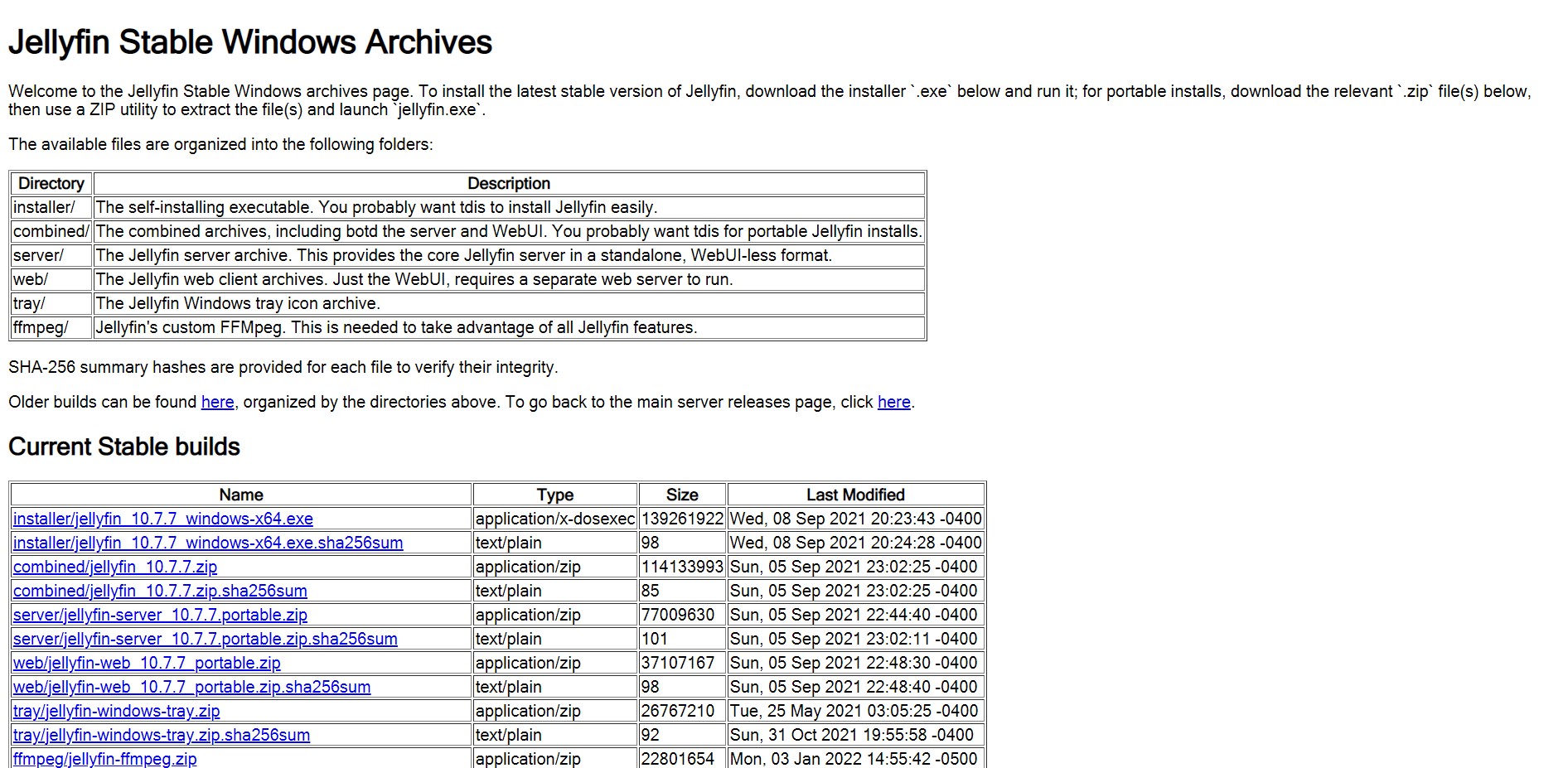Click the 'application/x-dosexec' type cell

coord(555,519)
